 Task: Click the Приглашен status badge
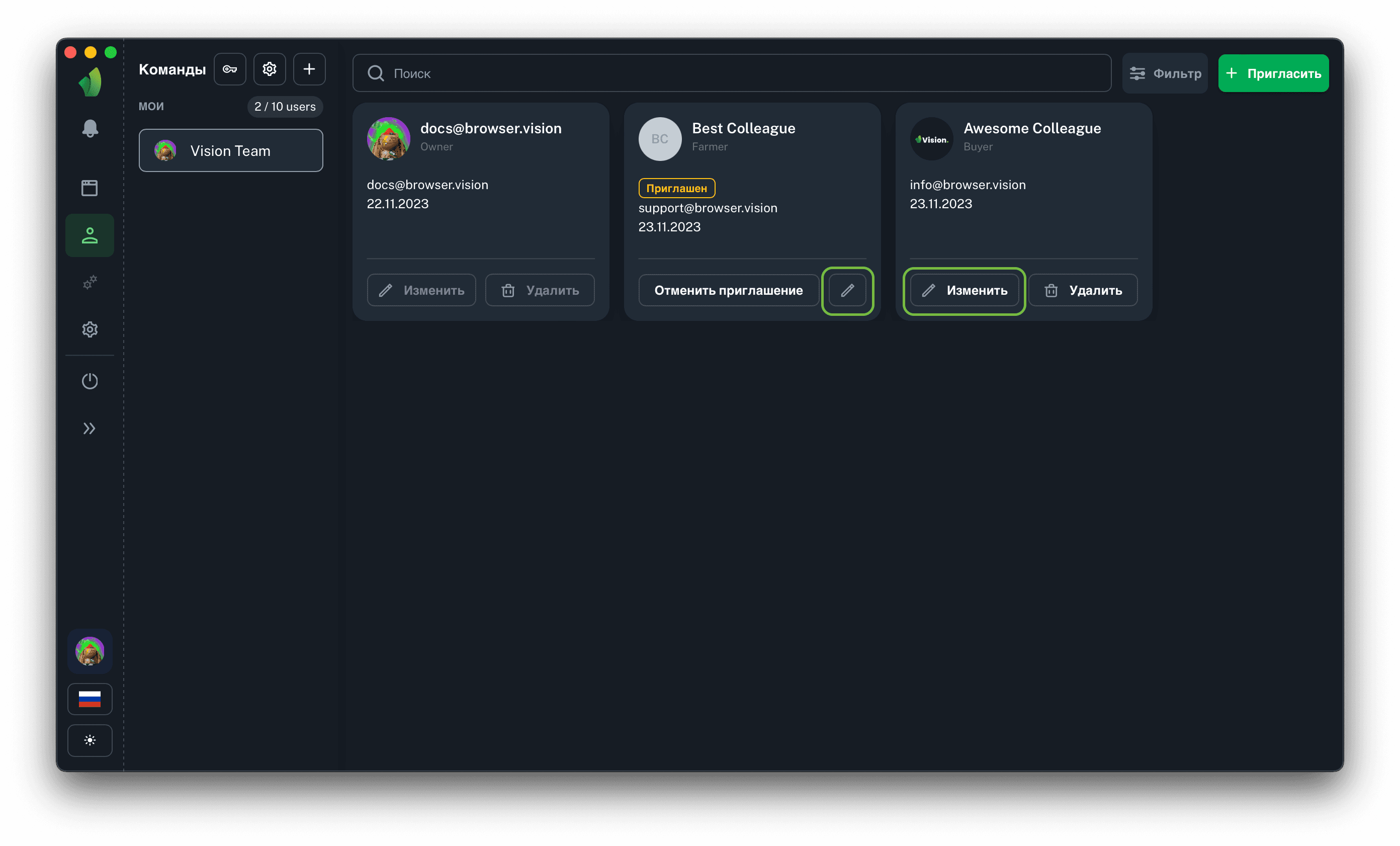coord(677,188)
